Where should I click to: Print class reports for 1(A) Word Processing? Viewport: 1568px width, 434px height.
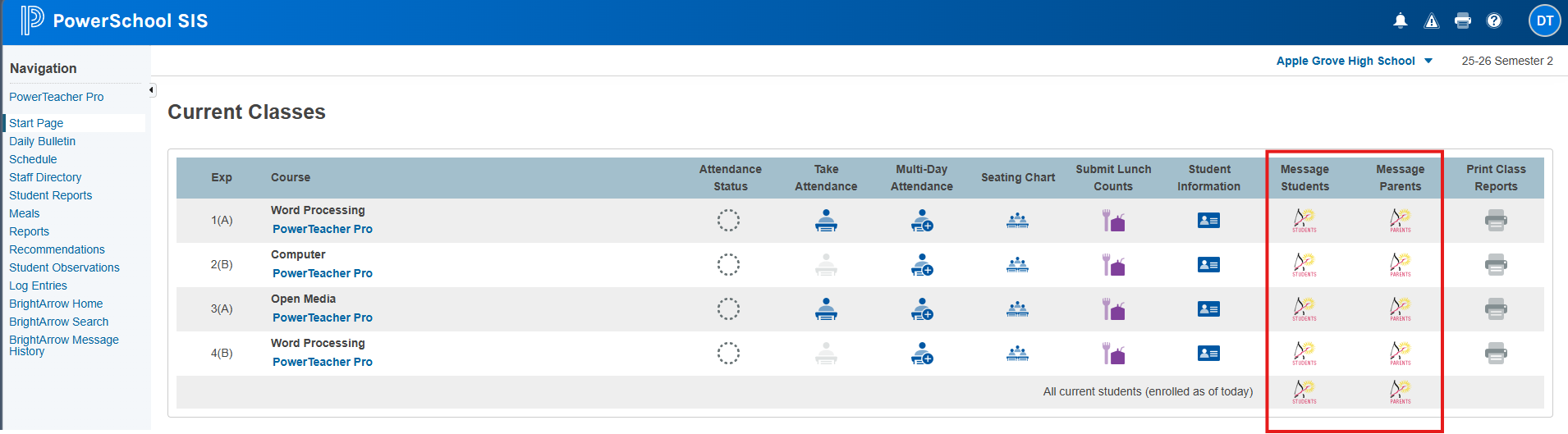click(x=1496, y=221)
